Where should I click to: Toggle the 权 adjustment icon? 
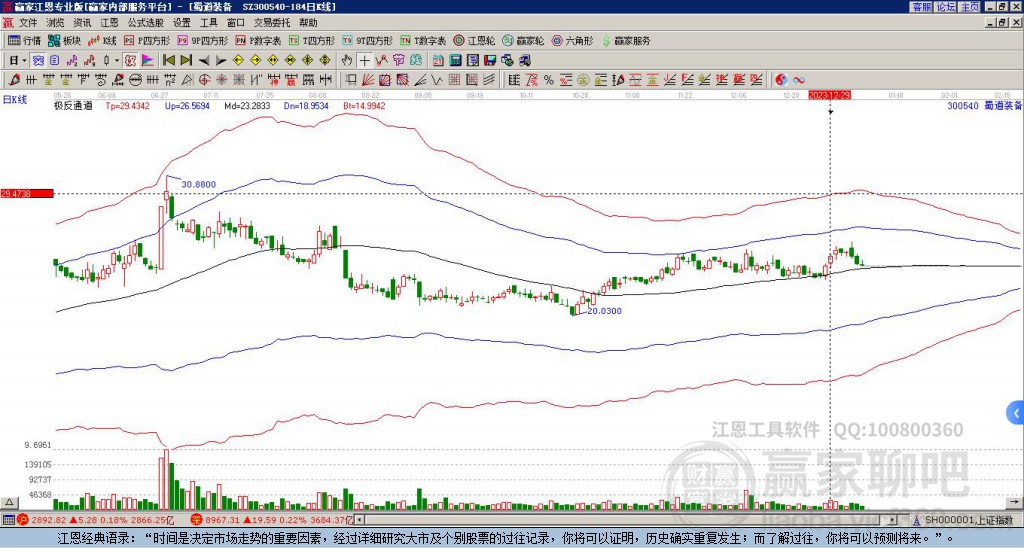click(130, 60)
